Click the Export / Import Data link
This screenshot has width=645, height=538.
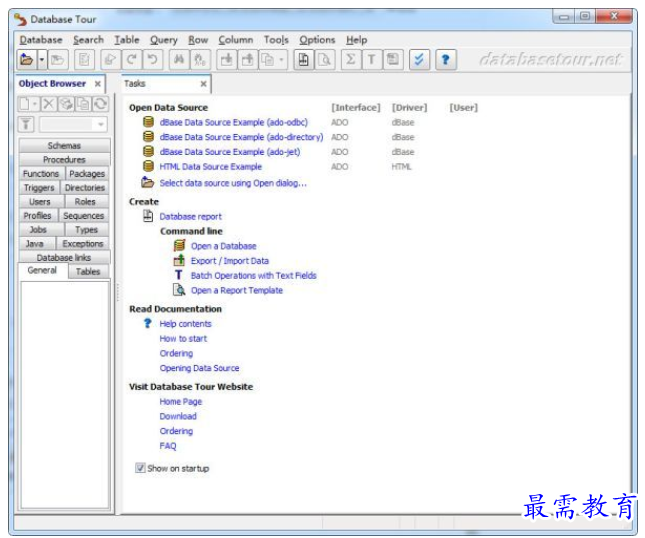(x=230, y=261)
